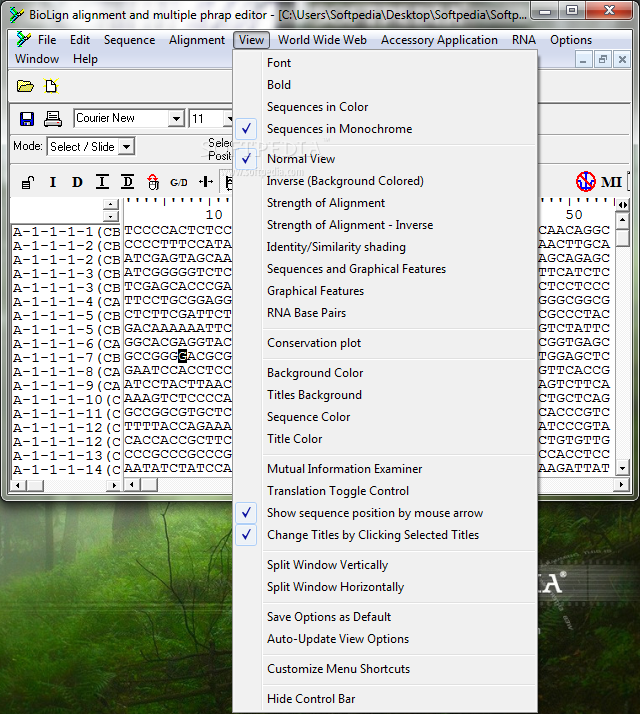
Task: Click the unlock padlock toolbar icon
Action: click(28, 183)
